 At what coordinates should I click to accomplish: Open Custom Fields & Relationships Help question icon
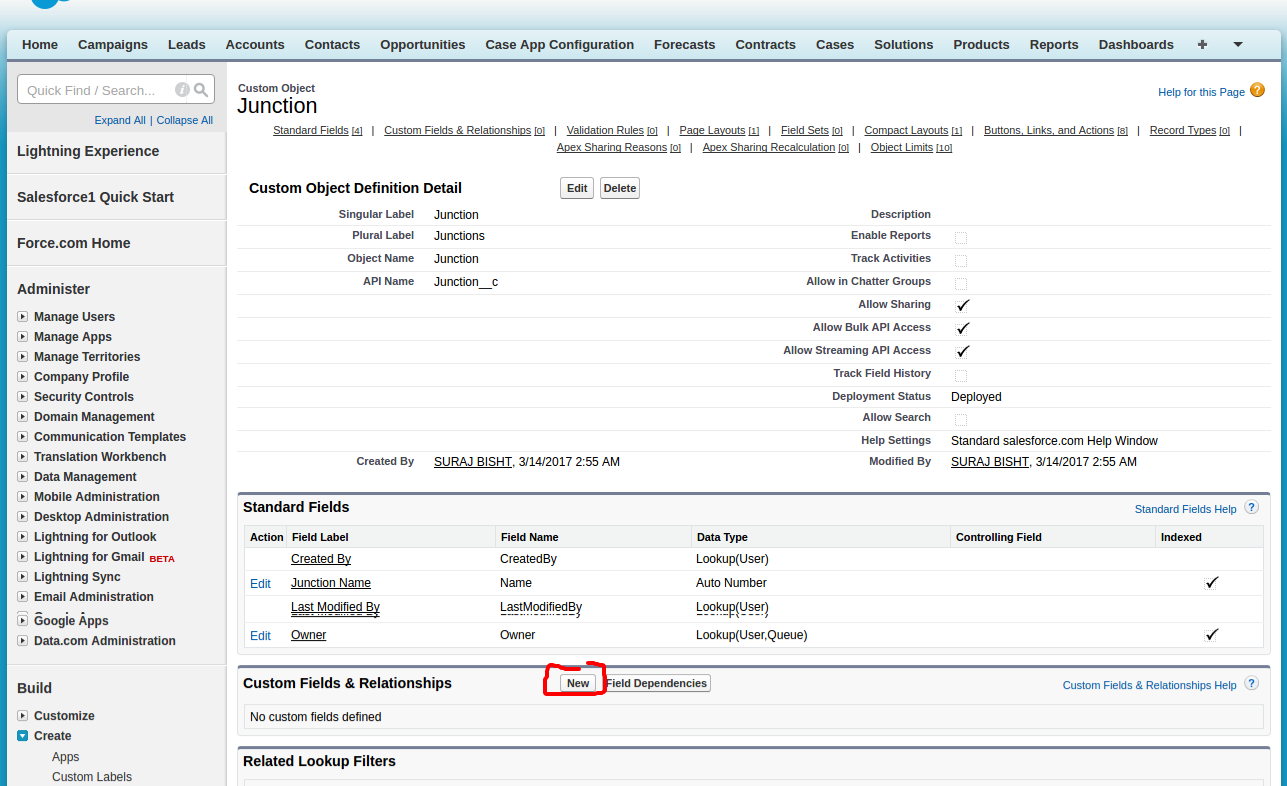1251,684
